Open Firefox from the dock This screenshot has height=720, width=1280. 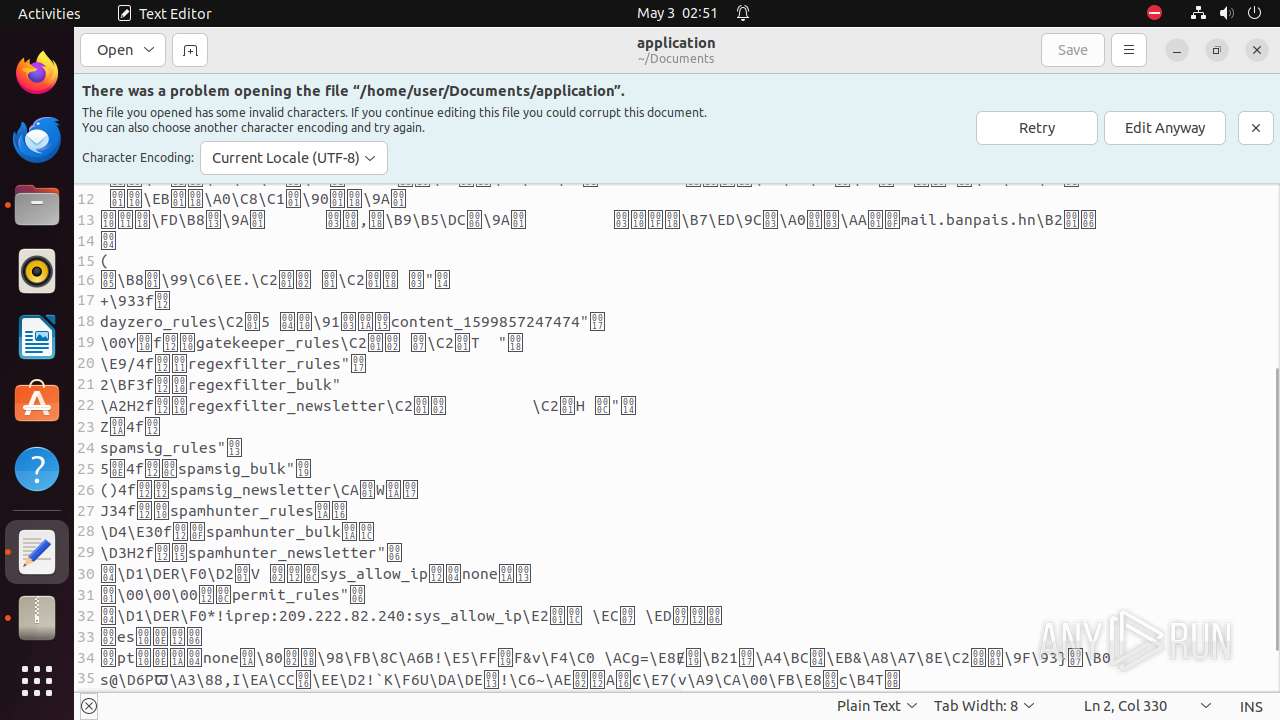coord(37,73)
